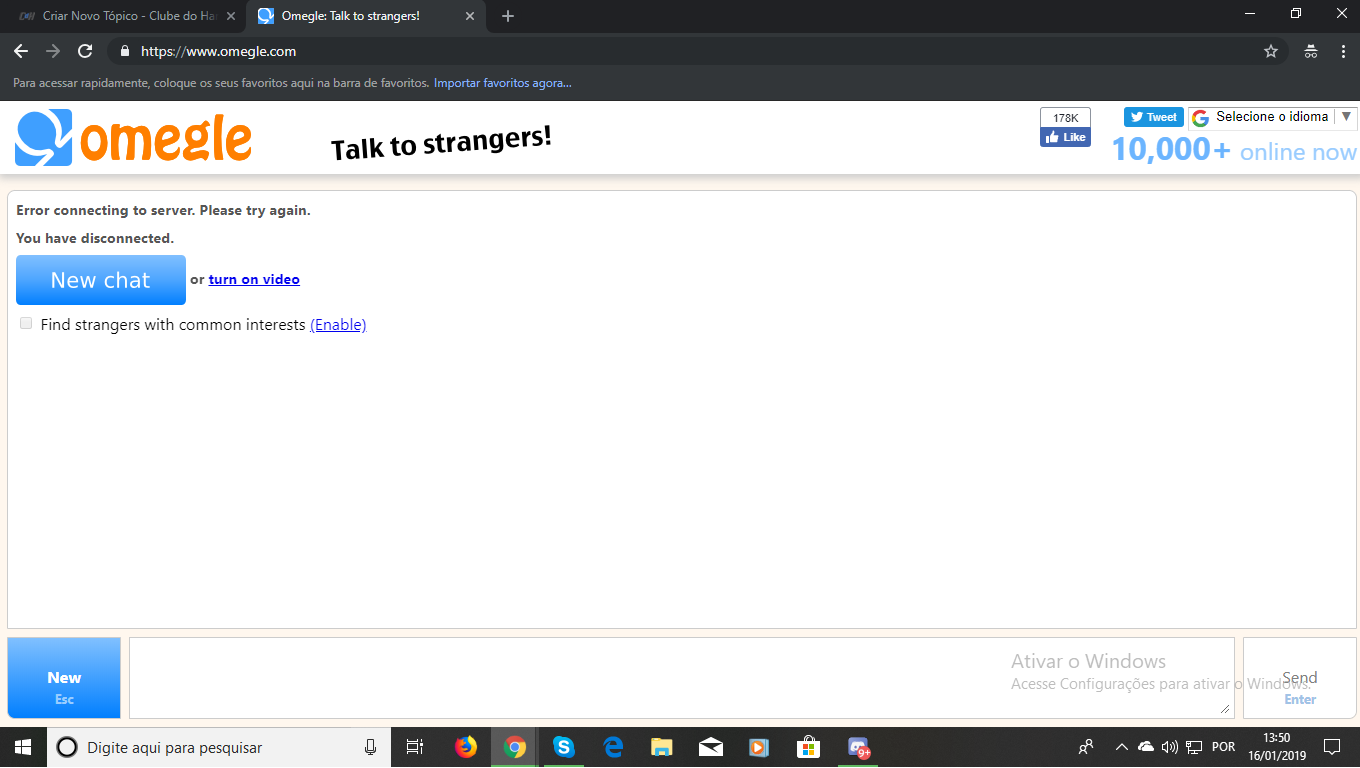Click the 178K like count
This screenshot has width=1360, height=768.
click(1065, 118)
